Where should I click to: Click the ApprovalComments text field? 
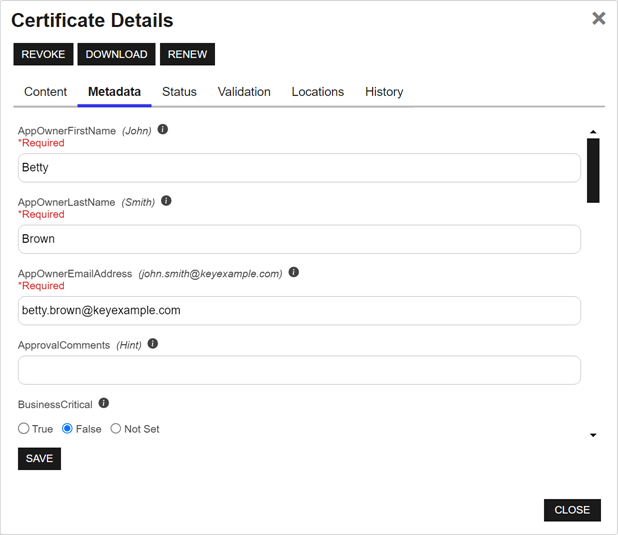click(299, 370)
